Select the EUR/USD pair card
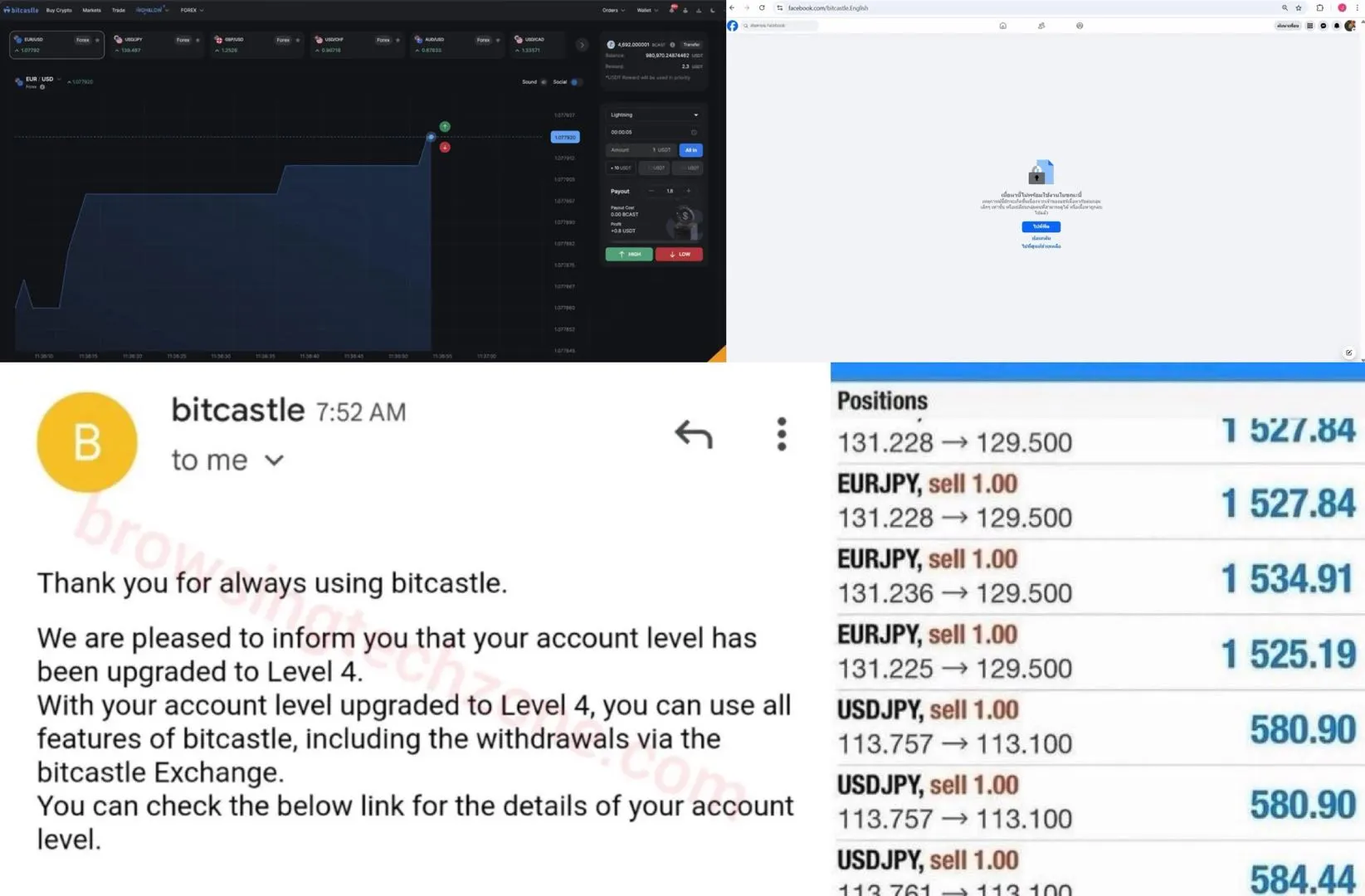 (x=56, y=45)
